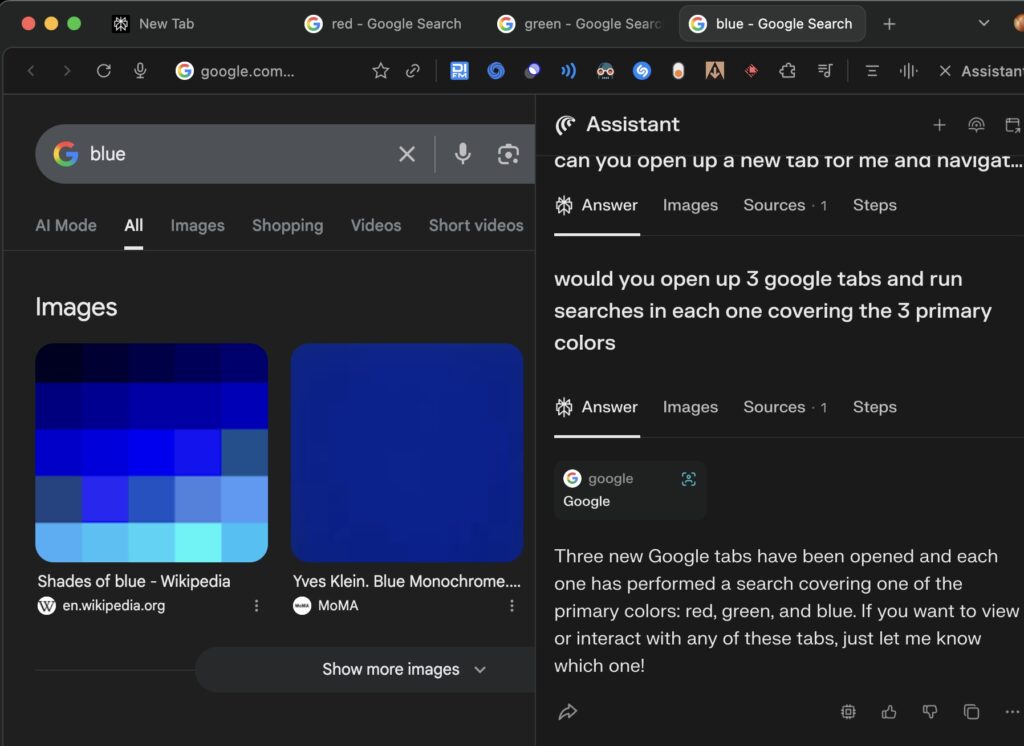Open the tab list dropdown chevron

[x=983, y=24]
